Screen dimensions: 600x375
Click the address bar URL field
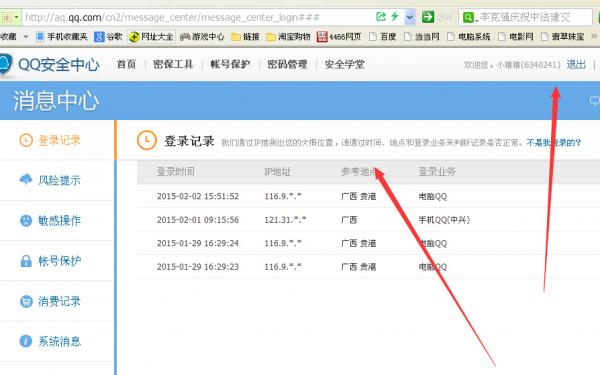click(198, 17)
